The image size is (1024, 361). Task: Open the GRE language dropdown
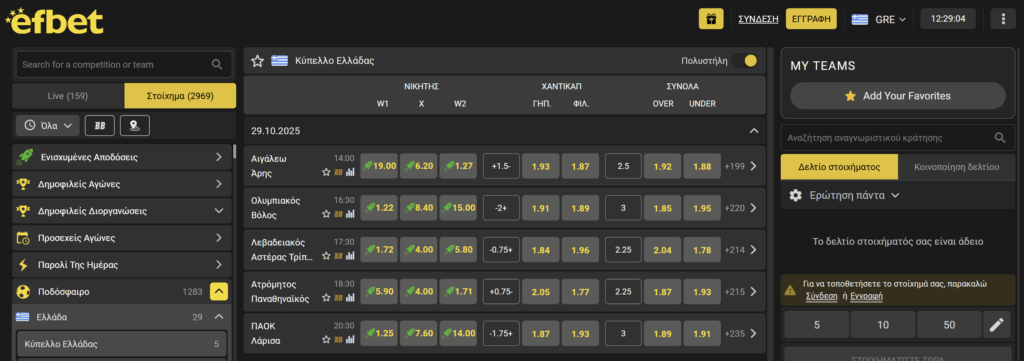click(x=879, y=19)
